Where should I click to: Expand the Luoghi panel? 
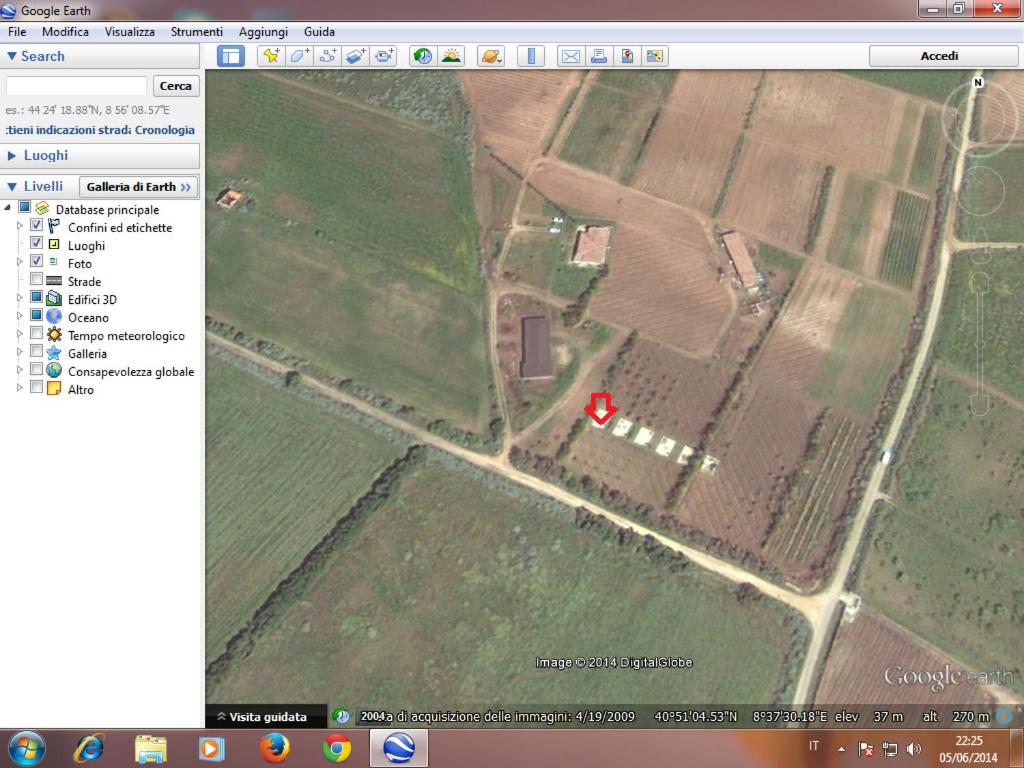click(x=12, y=155)
